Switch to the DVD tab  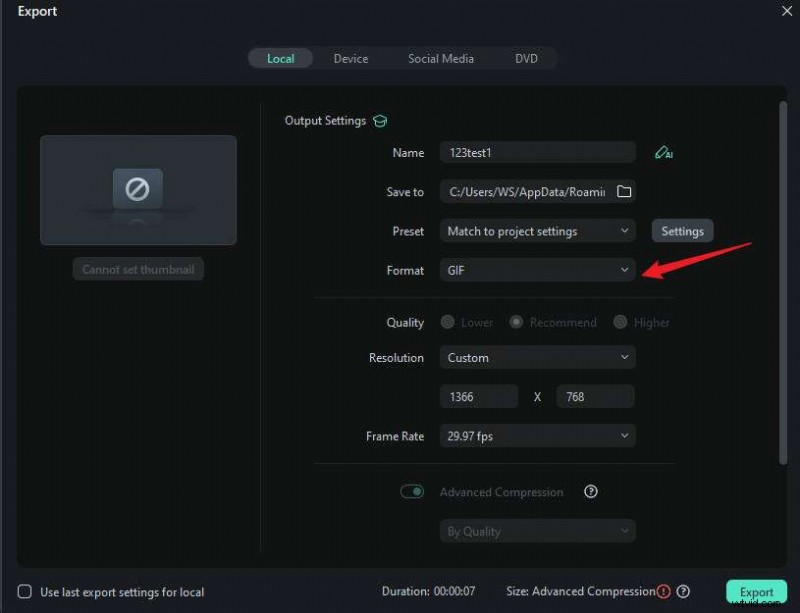click(527, 58)
